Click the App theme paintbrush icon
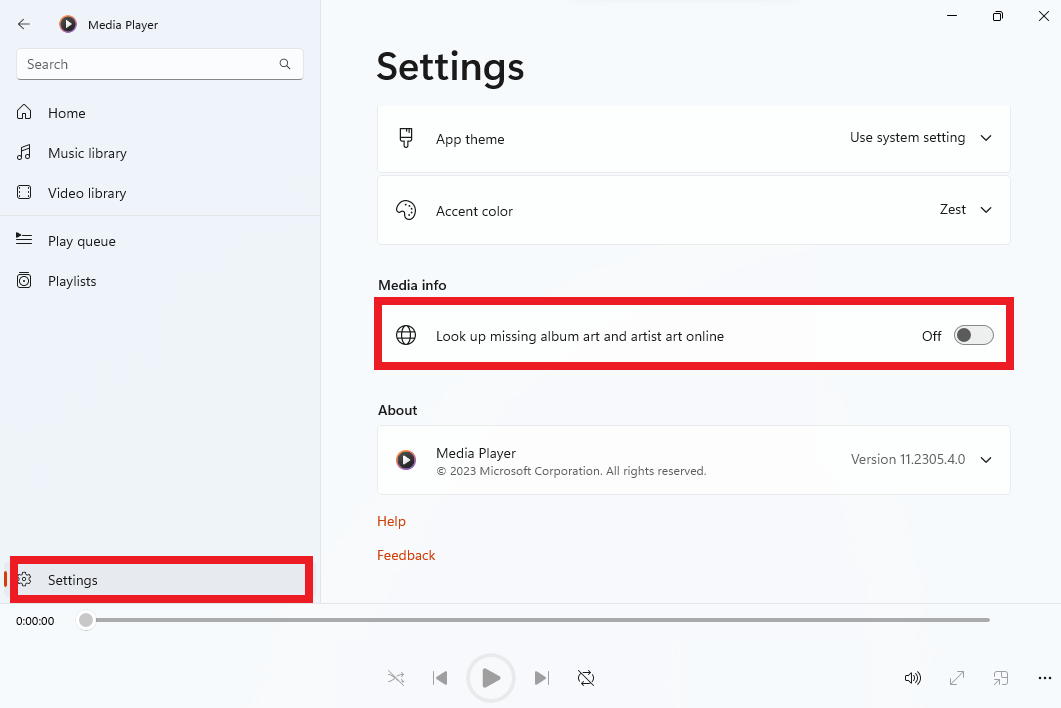Viewport: 1061px width, 708px height. click(x=406, y=138)
